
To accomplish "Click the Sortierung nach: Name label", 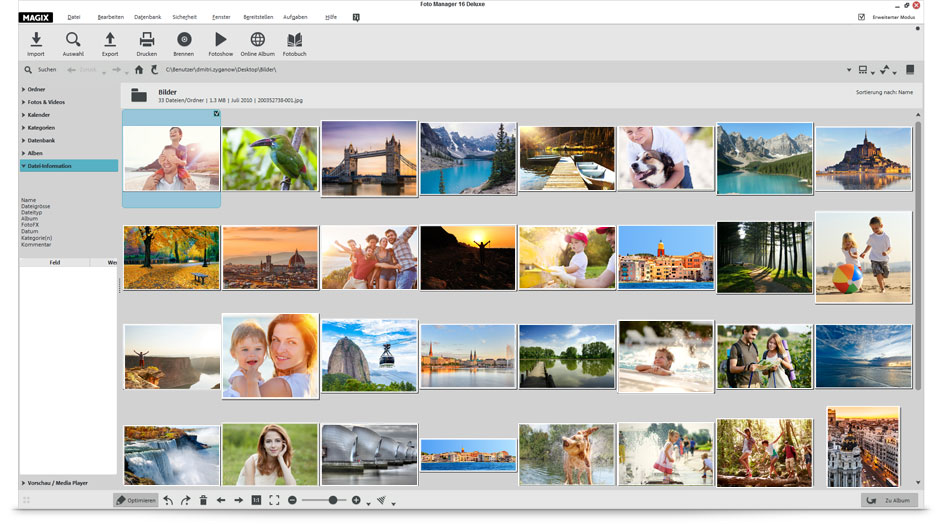I will tap(884, 92).
